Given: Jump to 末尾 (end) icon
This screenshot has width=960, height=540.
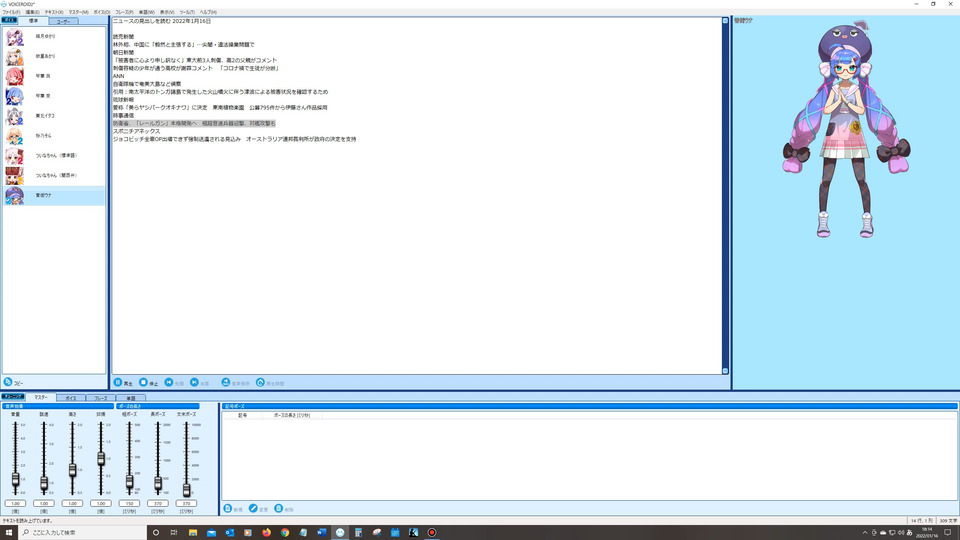Looking at the screenshot, I should click(194, 383).
